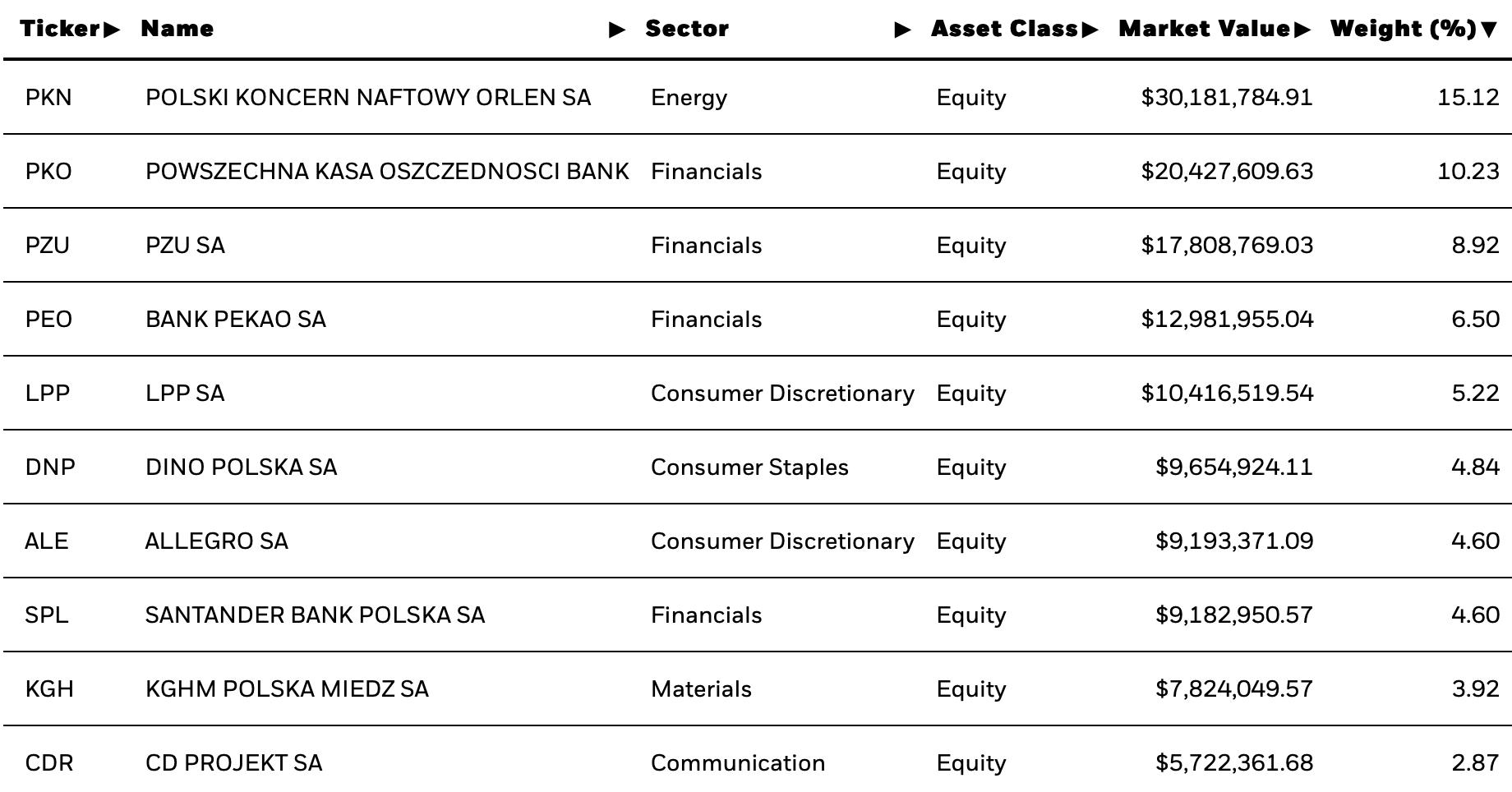Sort the Asset Class column arrow
1512x792 pixels.
1090,30
